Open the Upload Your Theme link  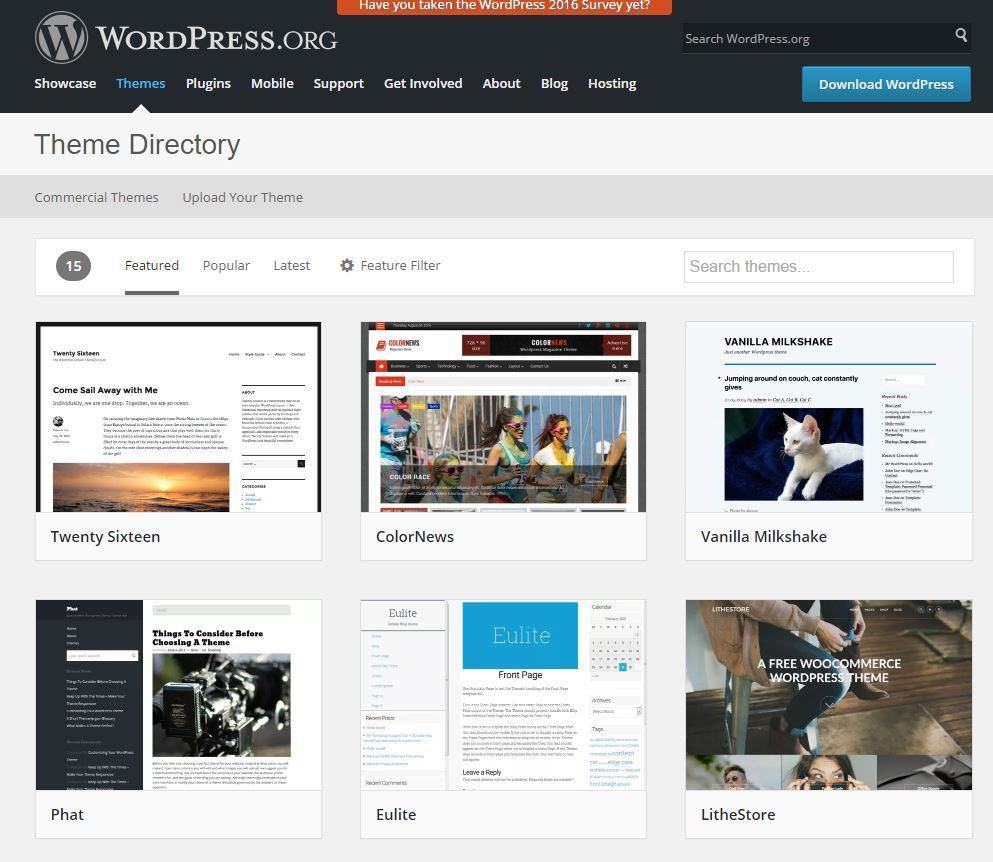point(242,197)
